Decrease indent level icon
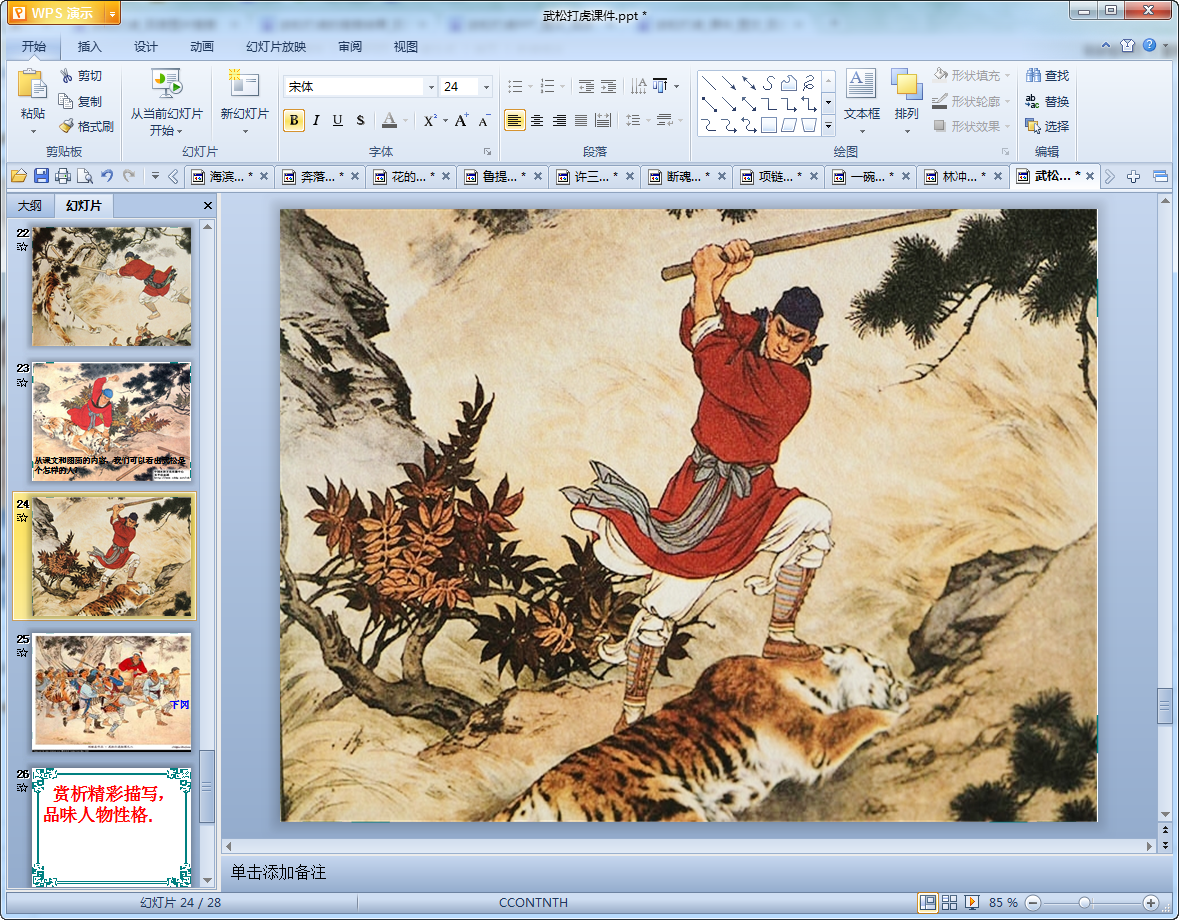This screenshot has width=1179, height=920. coord(586,86)
